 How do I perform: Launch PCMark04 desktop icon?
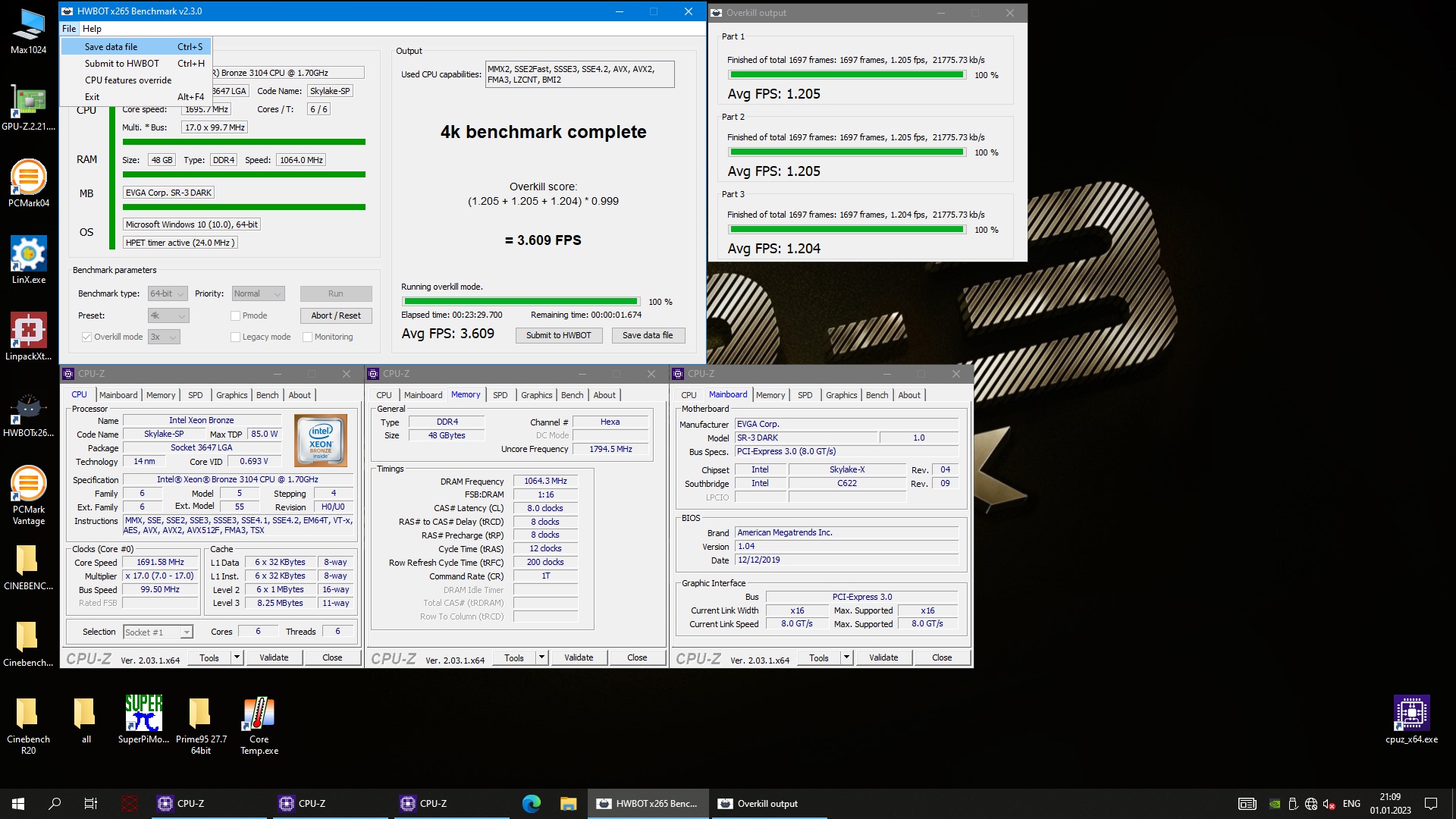click(x=28, y=184)
